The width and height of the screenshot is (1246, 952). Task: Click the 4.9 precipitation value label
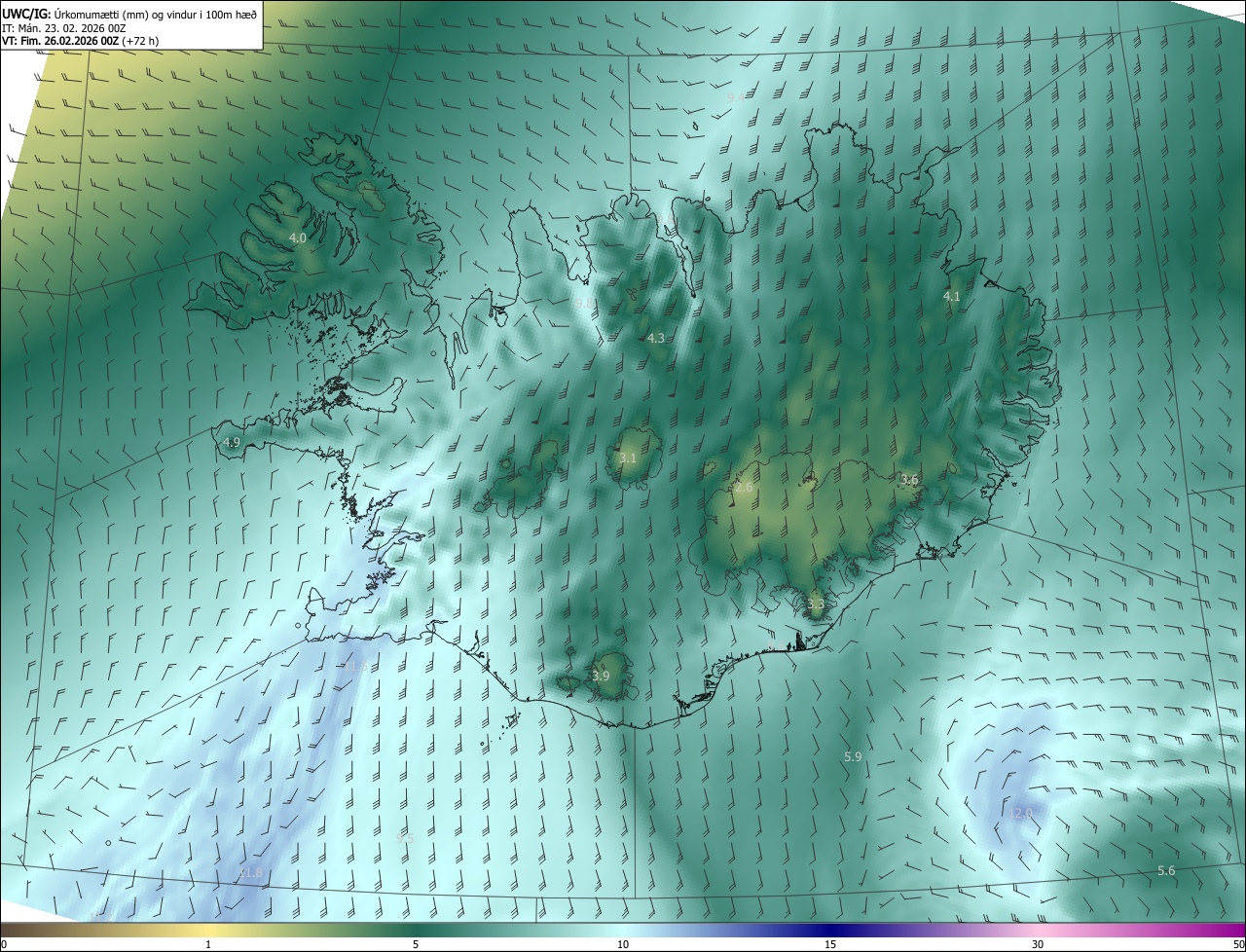[x=232, y=442]
